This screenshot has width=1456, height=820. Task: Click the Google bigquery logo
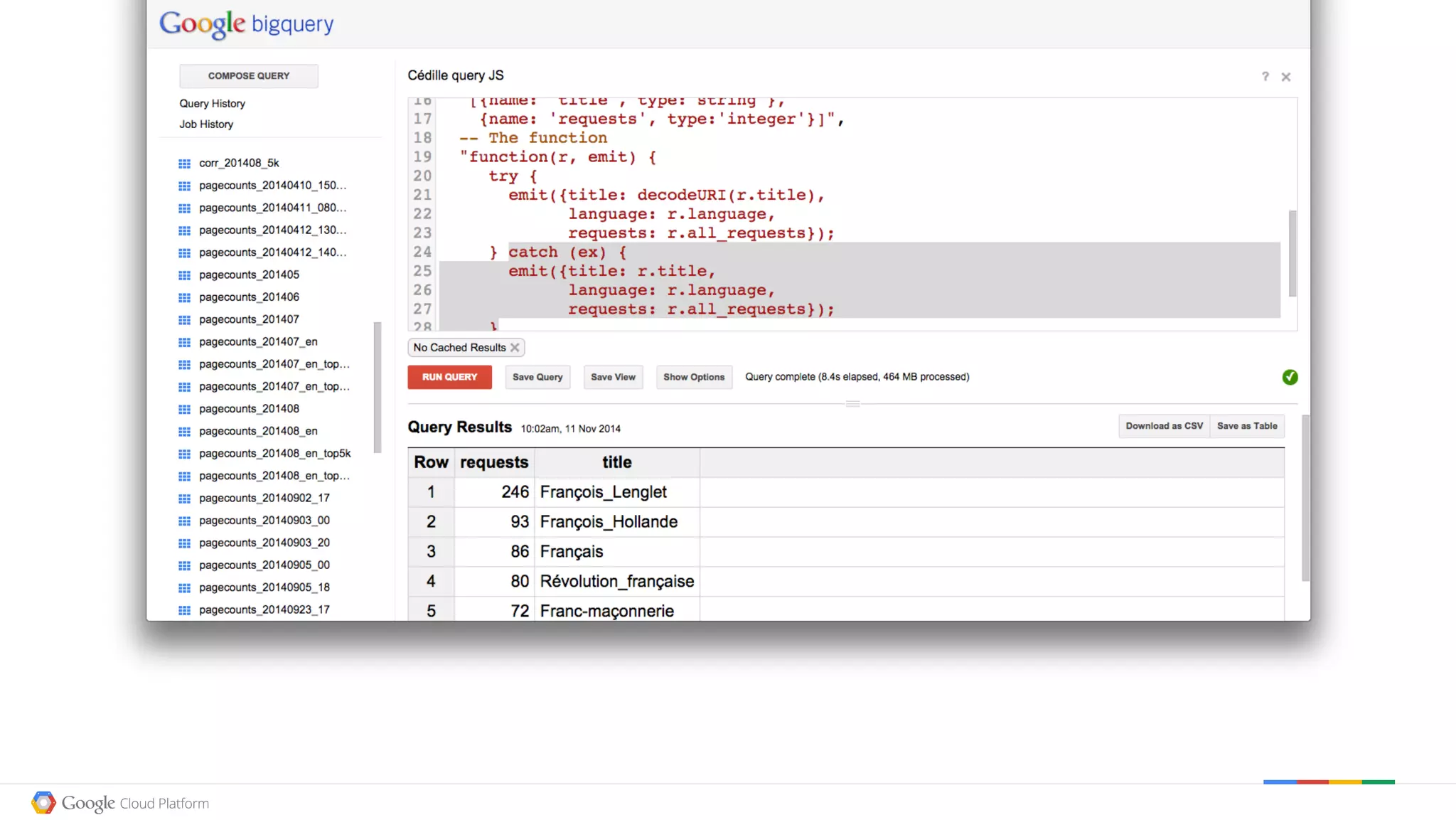click(x=246, y=24)
